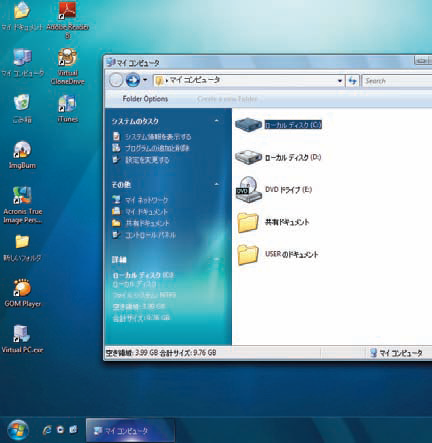Collapse the システムのタスク section
Viewport: 432px width, 443px height.
[x=217, y=121]
